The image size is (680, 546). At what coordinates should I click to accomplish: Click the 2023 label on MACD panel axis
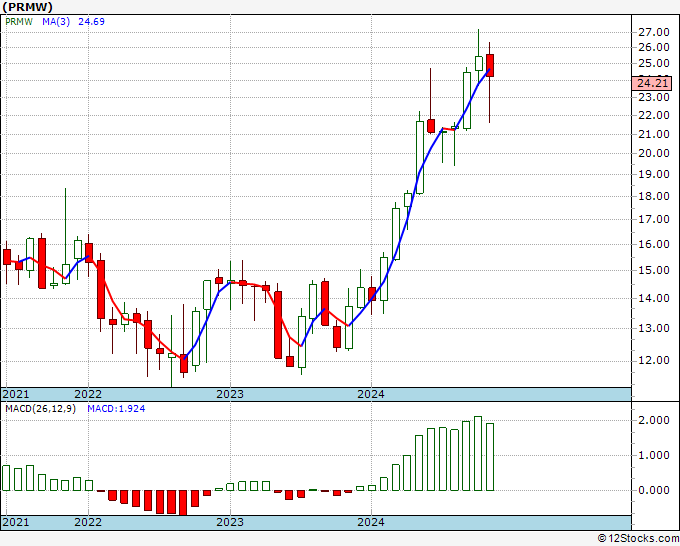pyautogui.click(x=230, y=522)
